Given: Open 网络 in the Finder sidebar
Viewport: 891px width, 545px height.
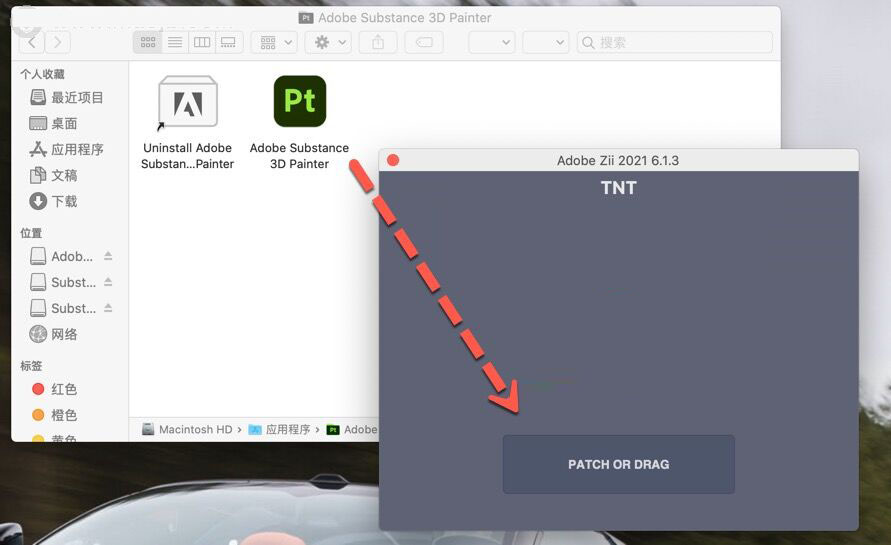Looking at the screenshot, I should point(53,334).
